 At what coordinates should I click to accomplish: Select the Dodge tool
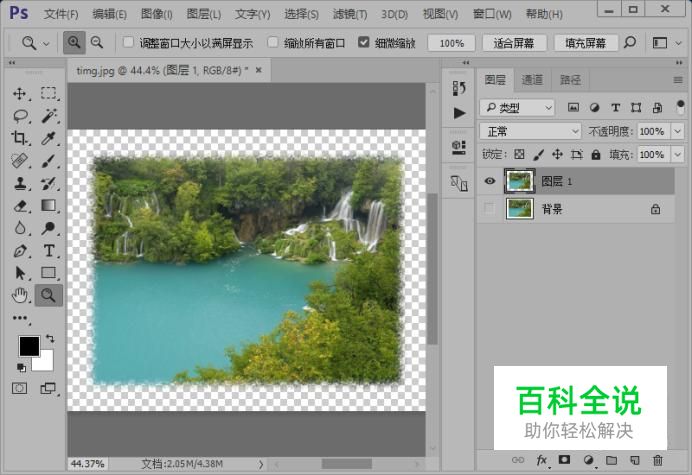(49, 228)
